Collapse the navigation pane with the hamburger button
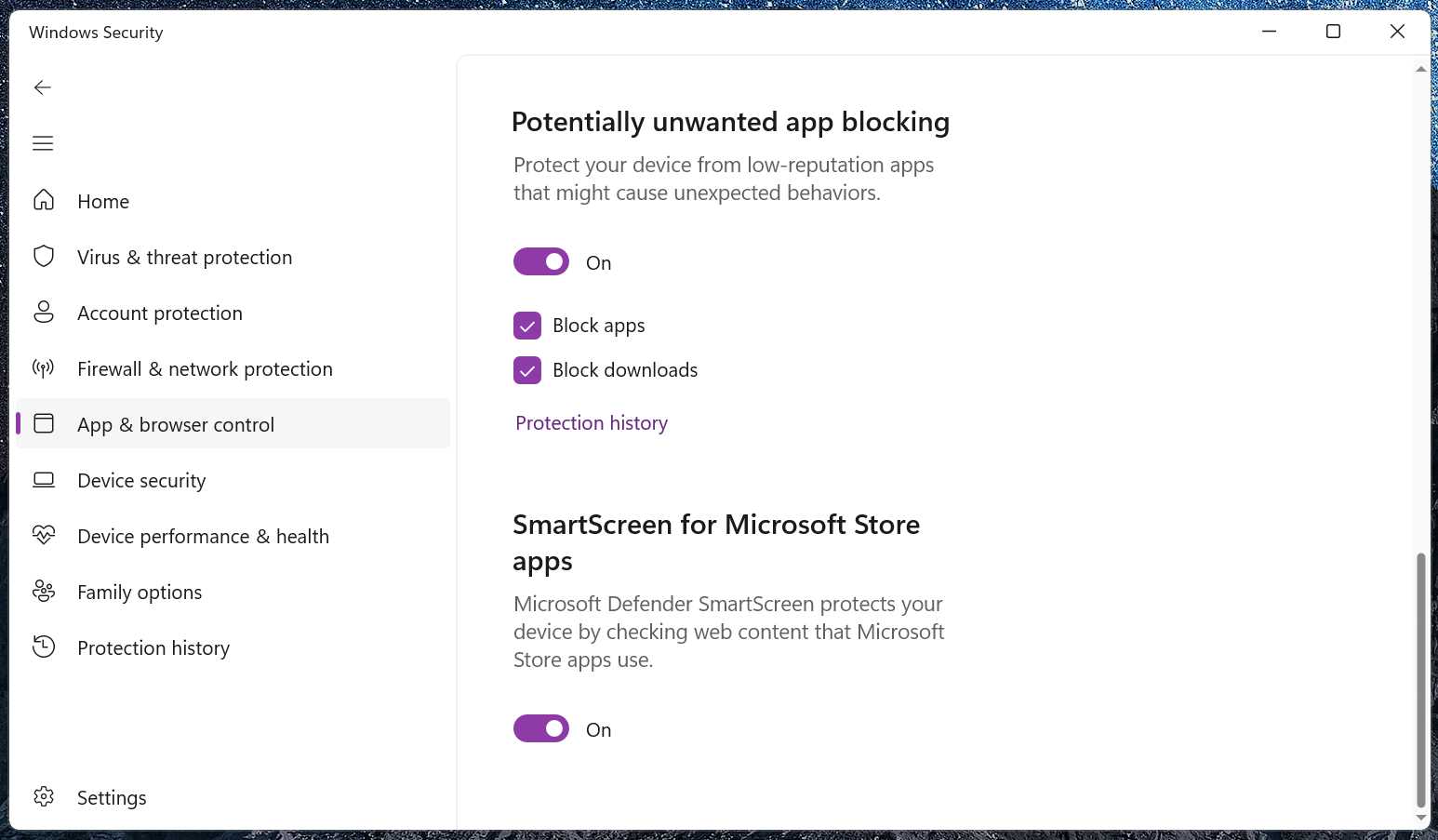 click(43, 142)
